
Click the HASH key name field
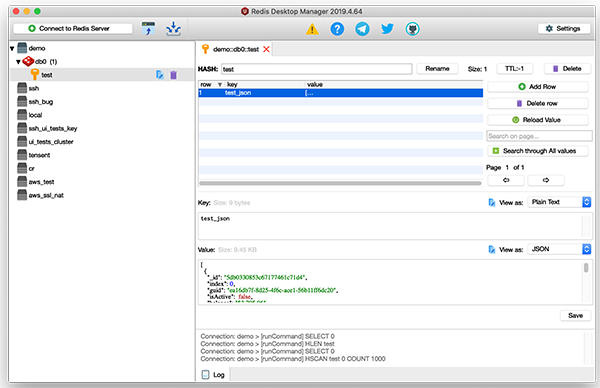pyautogui.click(x=316, y=69)
